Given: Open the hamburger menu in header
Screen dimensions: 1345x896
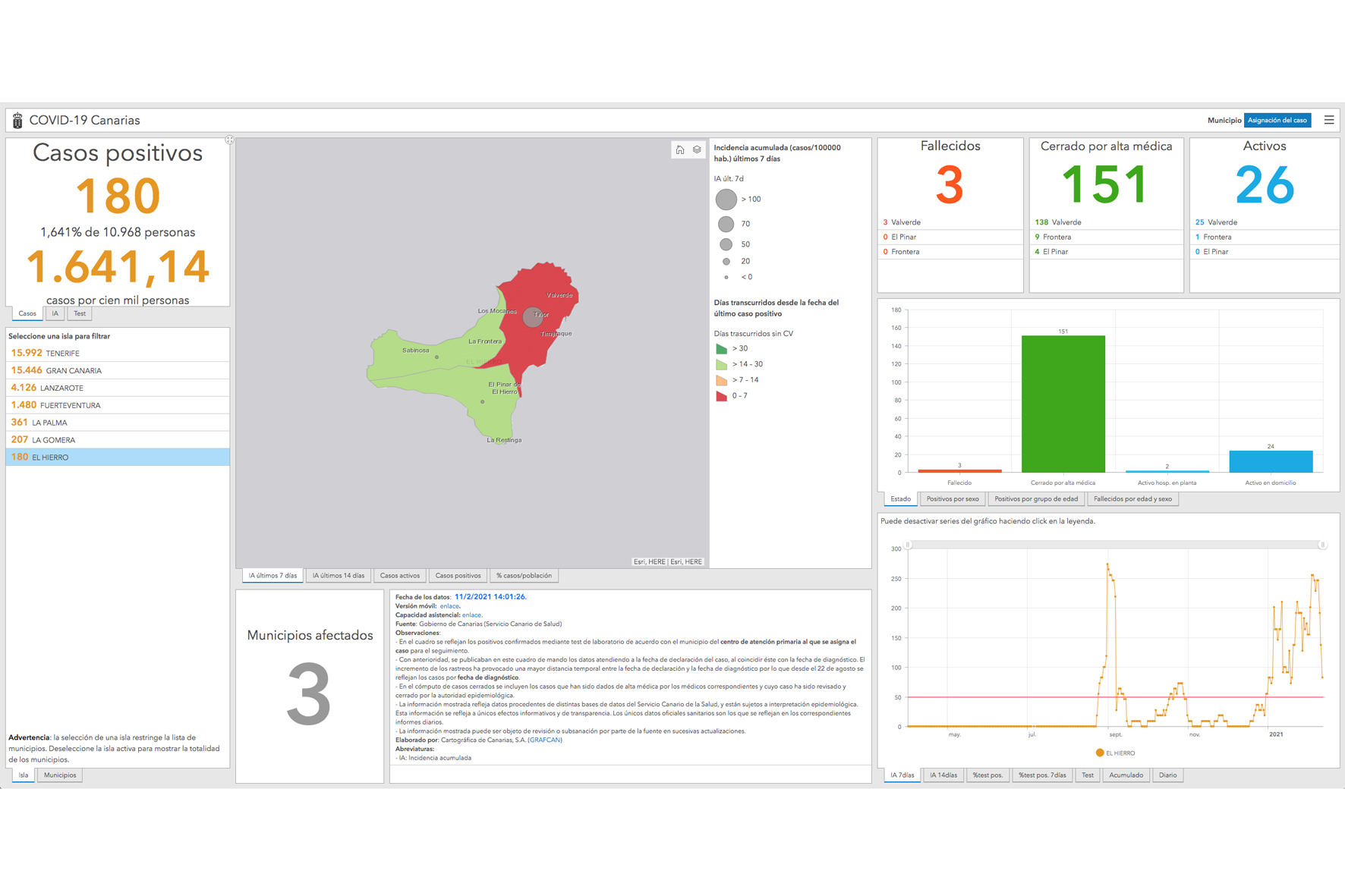Looking at the screenshot, I should click(1328, 120).
